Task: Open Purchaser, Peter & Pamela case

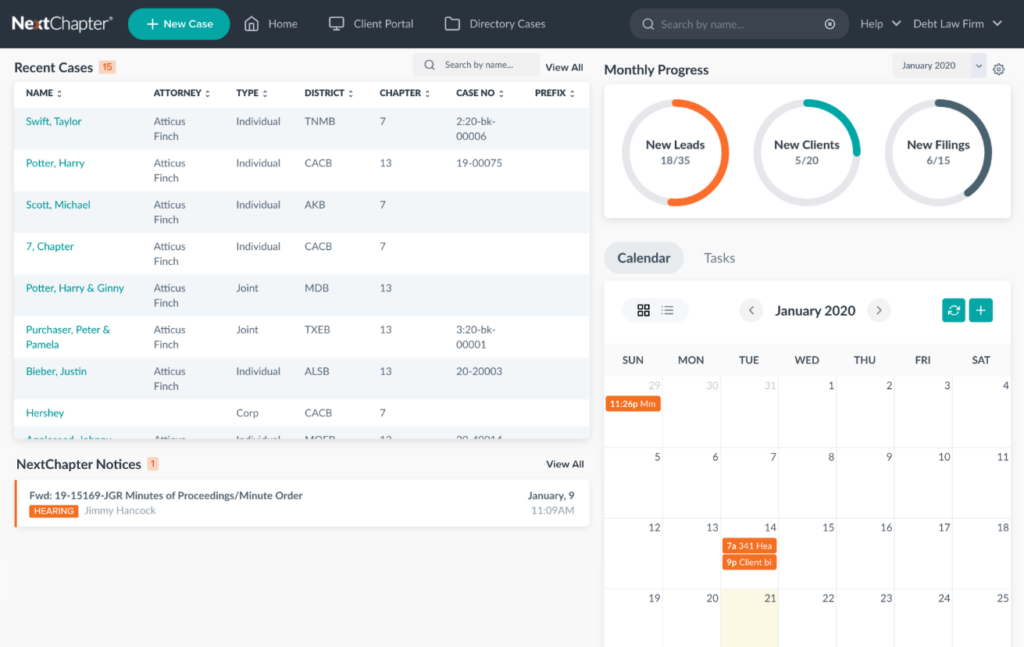Action: (x=68, y=337)
